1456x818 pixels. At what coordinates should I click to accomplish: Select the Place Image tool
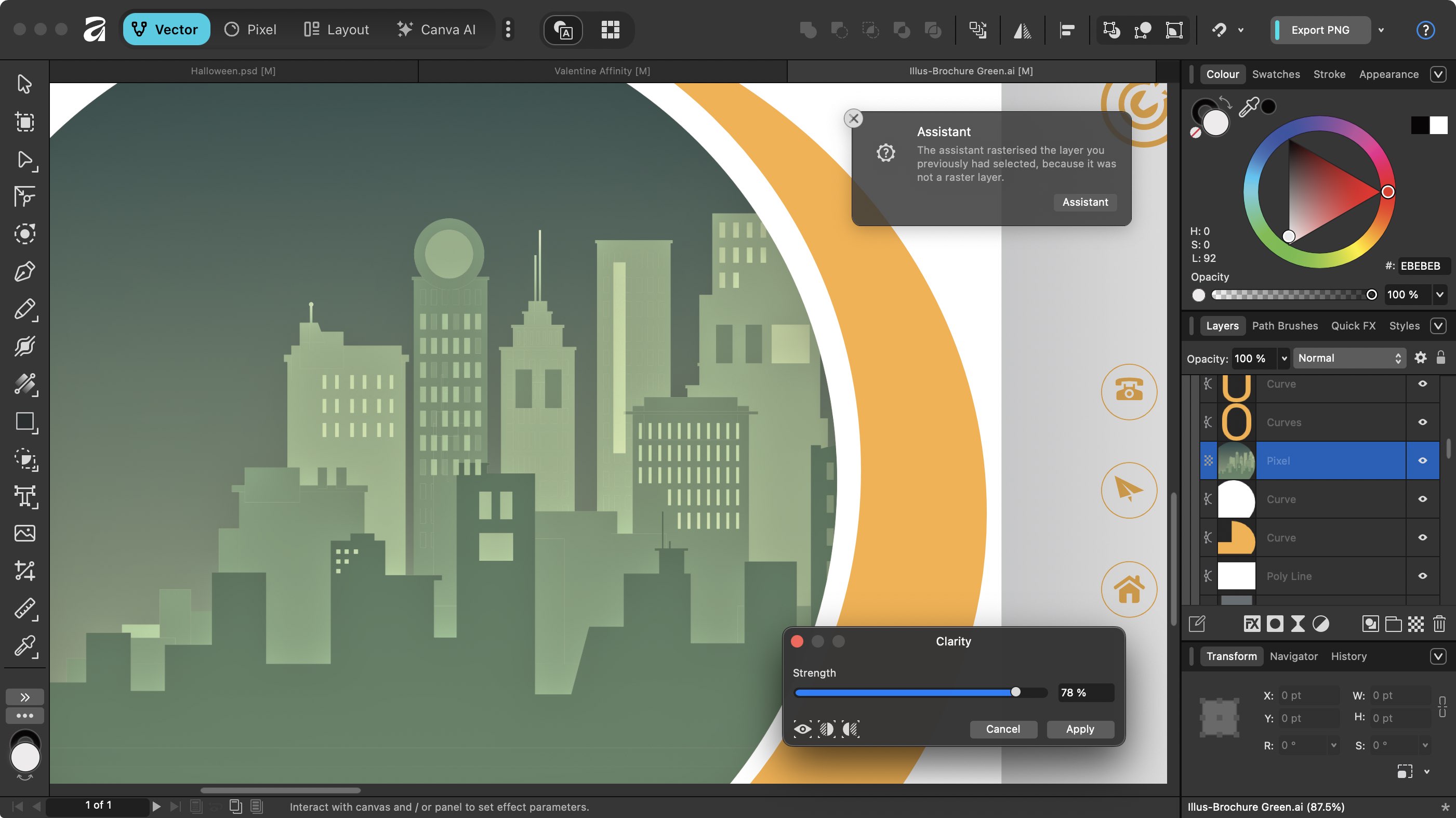click(x=25, y=533)
